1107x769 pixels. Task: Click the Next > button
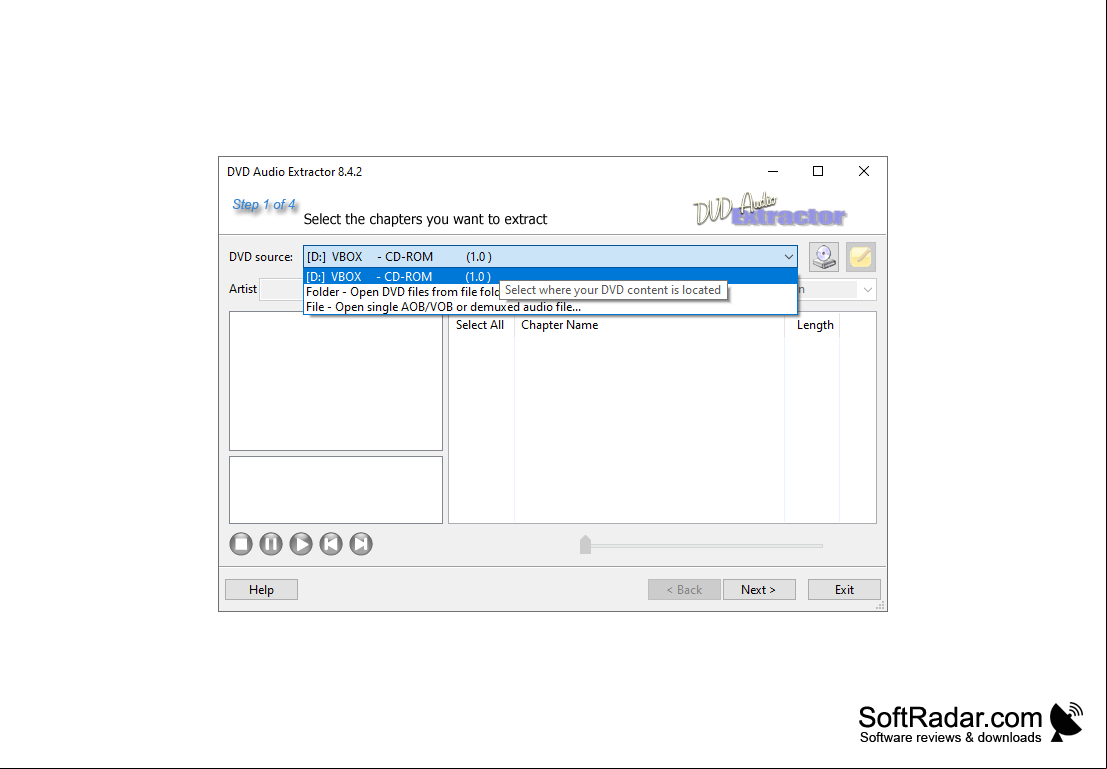(x=759, y=590)
